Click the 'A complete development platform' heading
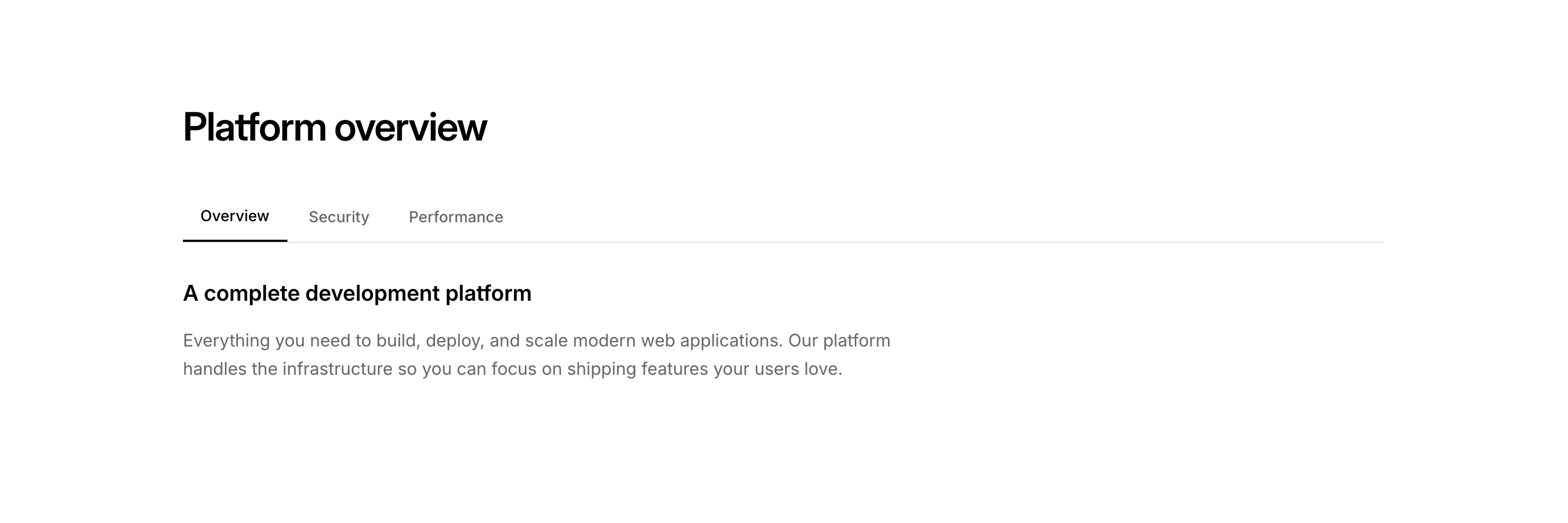This screenshot has height=523, width=1568. pyautogui.click(x=357, y=294)
